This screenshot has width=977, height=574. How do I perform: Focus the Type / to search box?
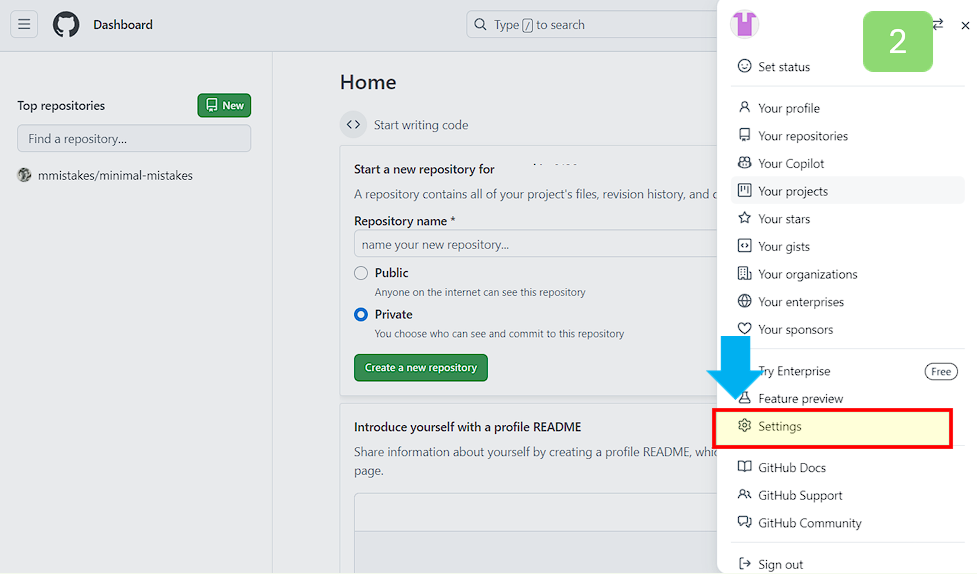(592, 24)
